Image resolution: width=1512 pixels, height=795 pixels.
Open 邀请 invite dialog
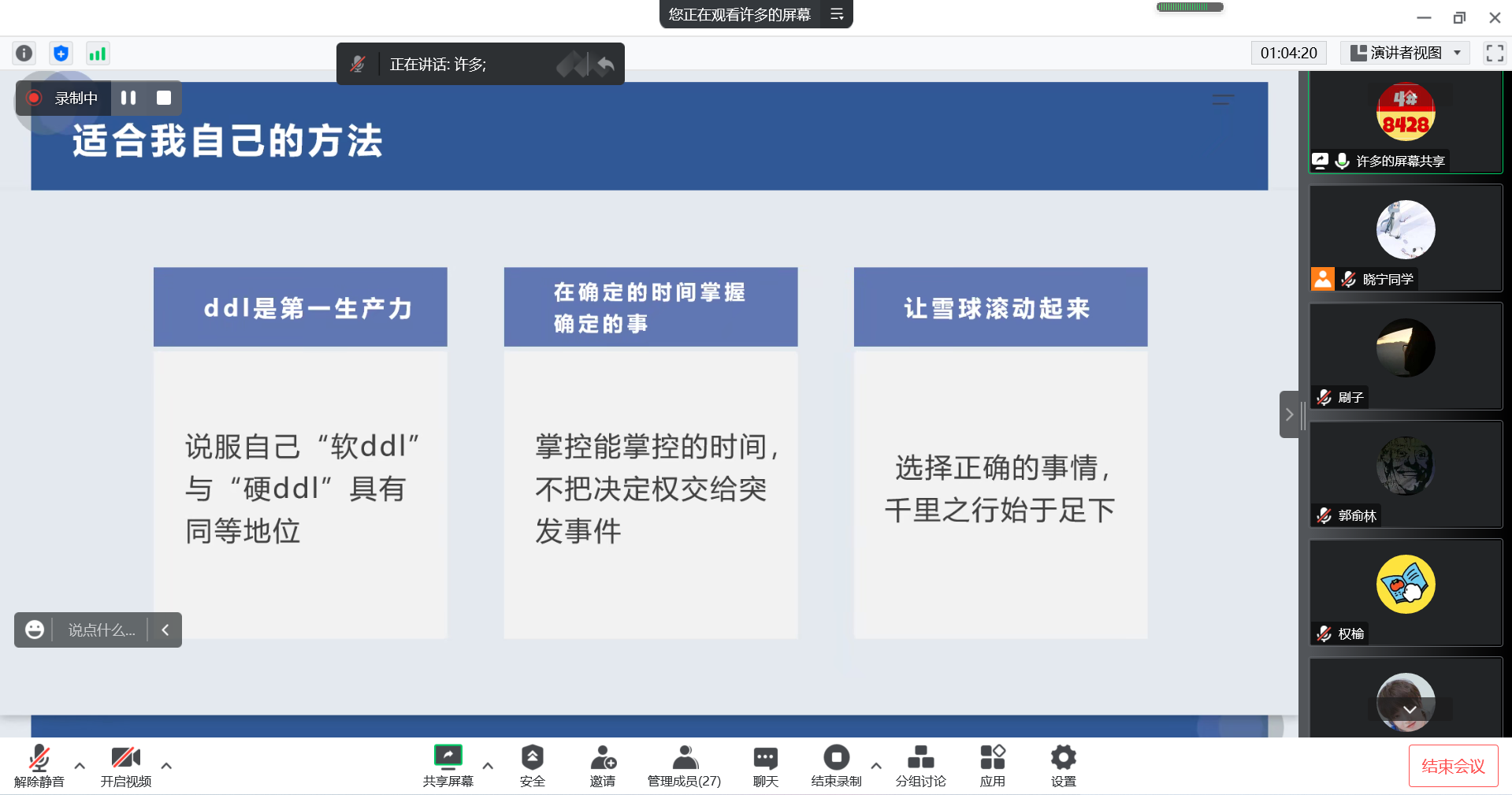coord(603,766)
